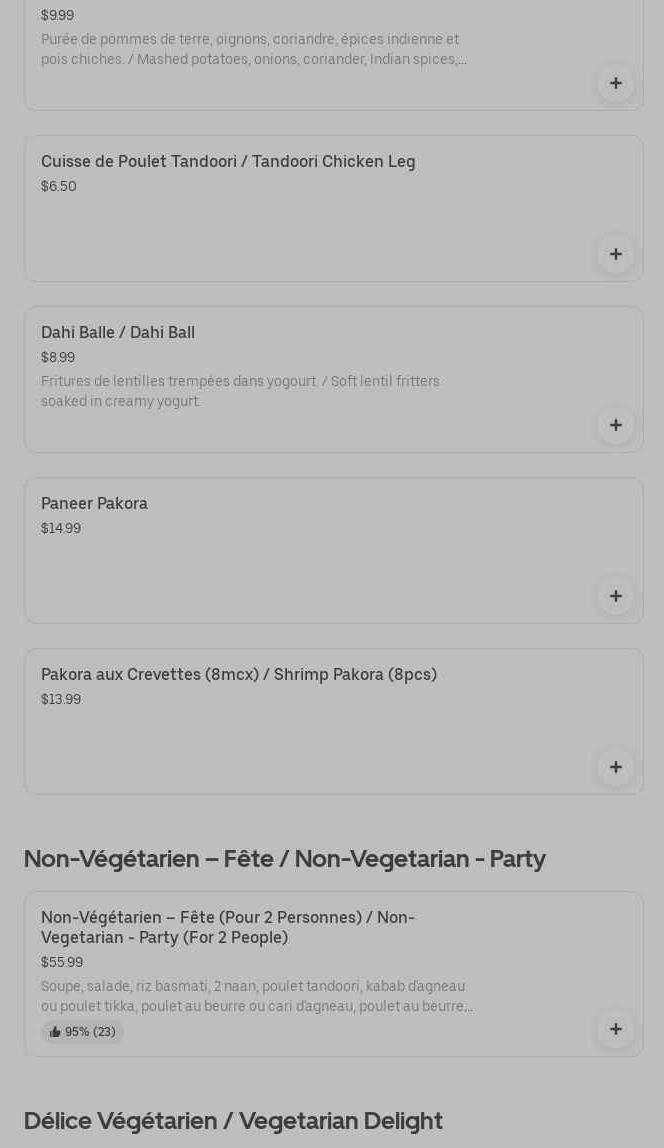Open Non-Végétarien Fête Pour 2 Personnes title
The height and width of the screenshot is (1148, 664).
coord(228,927)
